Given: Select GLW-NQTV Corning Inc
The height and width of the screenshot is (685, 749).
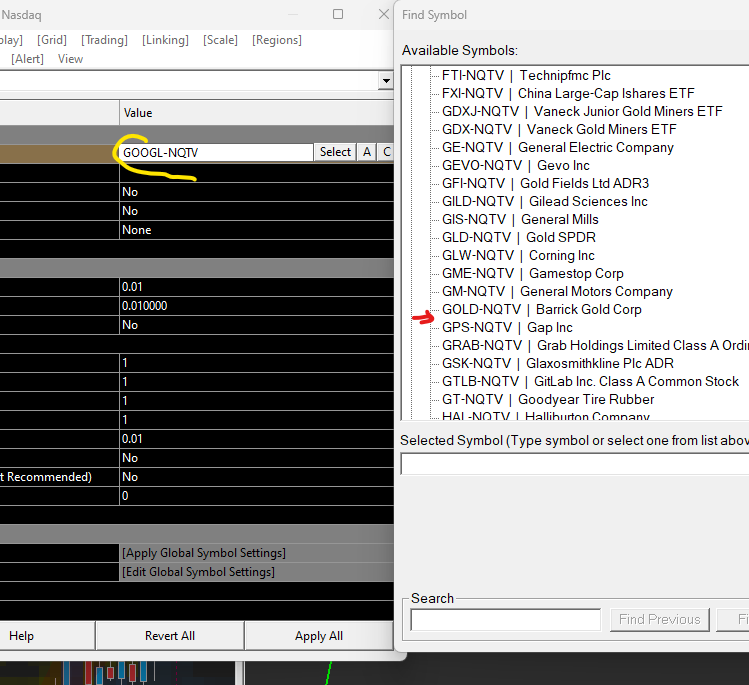Looking at the screenshot, I should tap(518, 256).
